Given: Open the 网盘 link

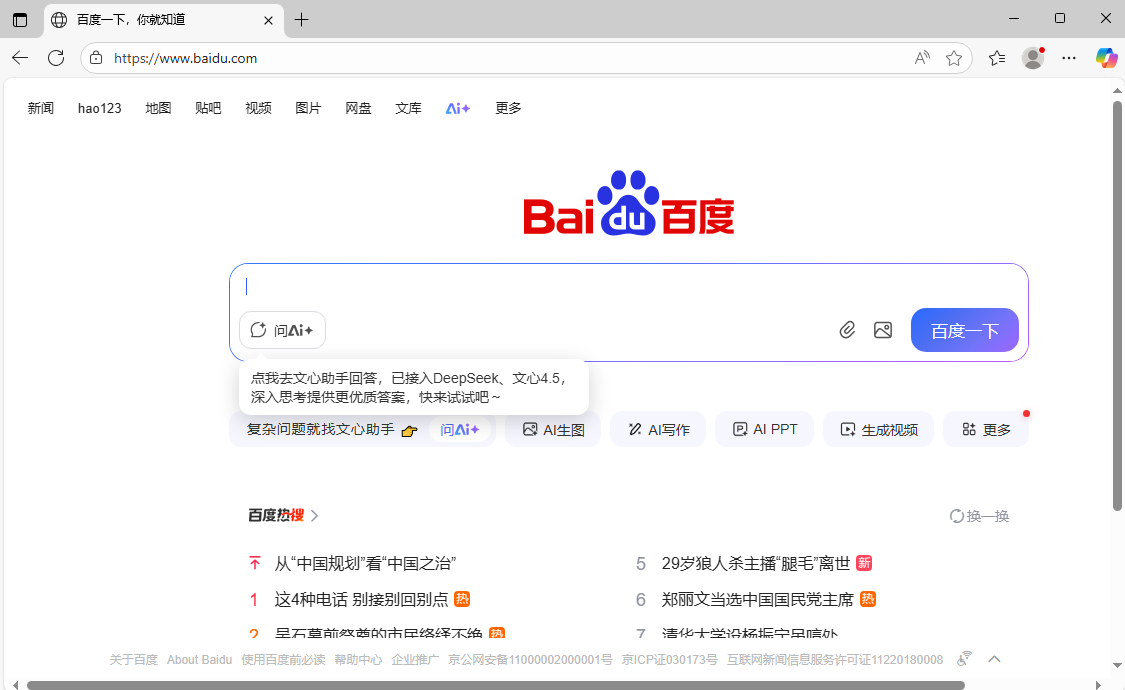Looking at the screenshot, I should [x=358, y=108].
